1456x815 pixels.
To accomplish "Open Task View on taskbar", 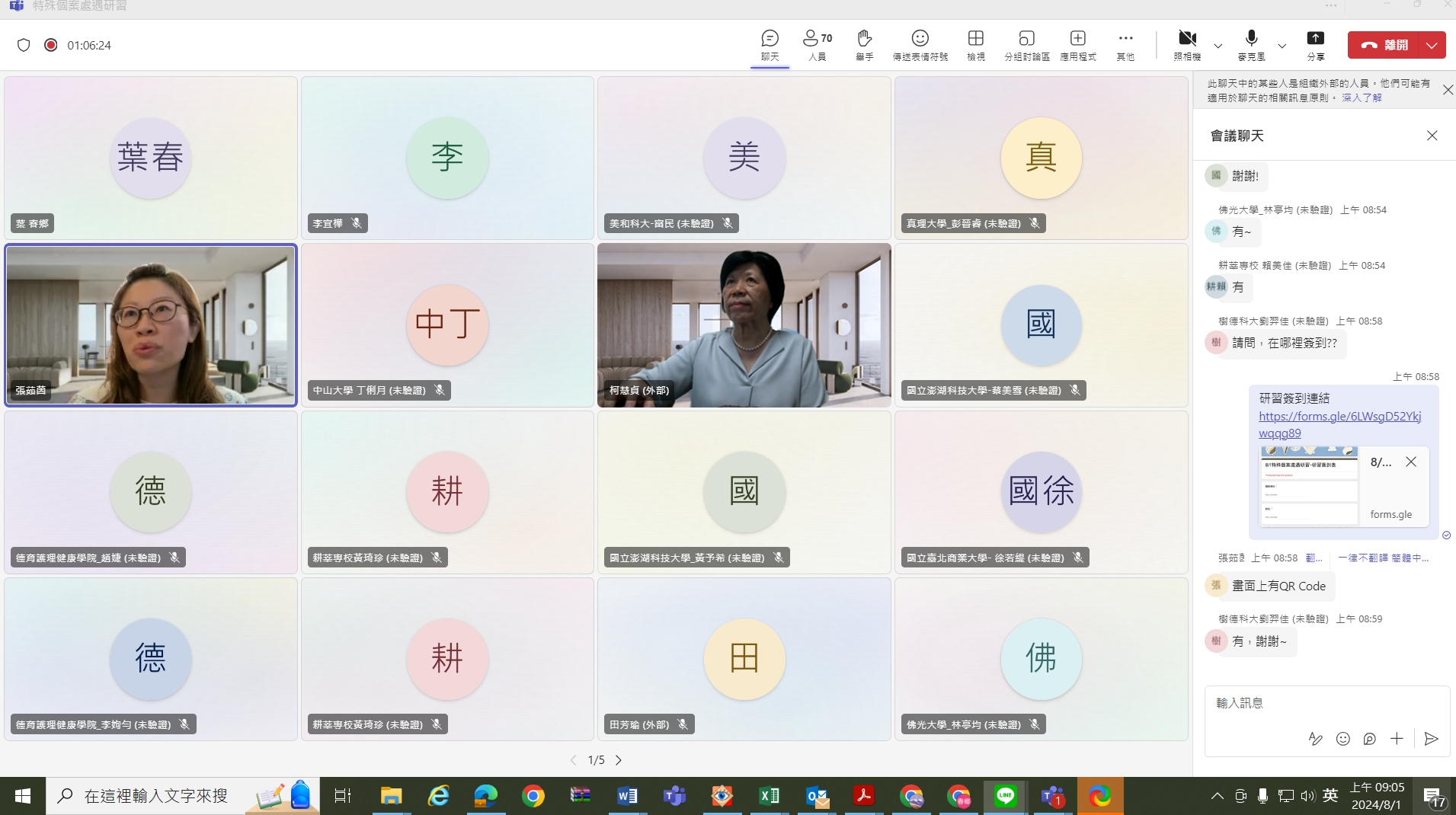I will 342,796.
